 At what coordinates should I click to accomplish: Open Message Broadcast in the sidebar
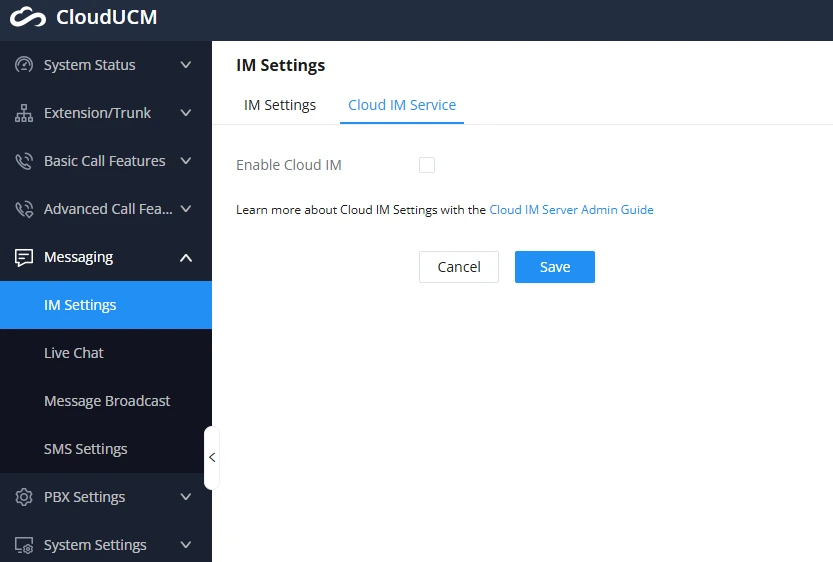coord(106,401)
